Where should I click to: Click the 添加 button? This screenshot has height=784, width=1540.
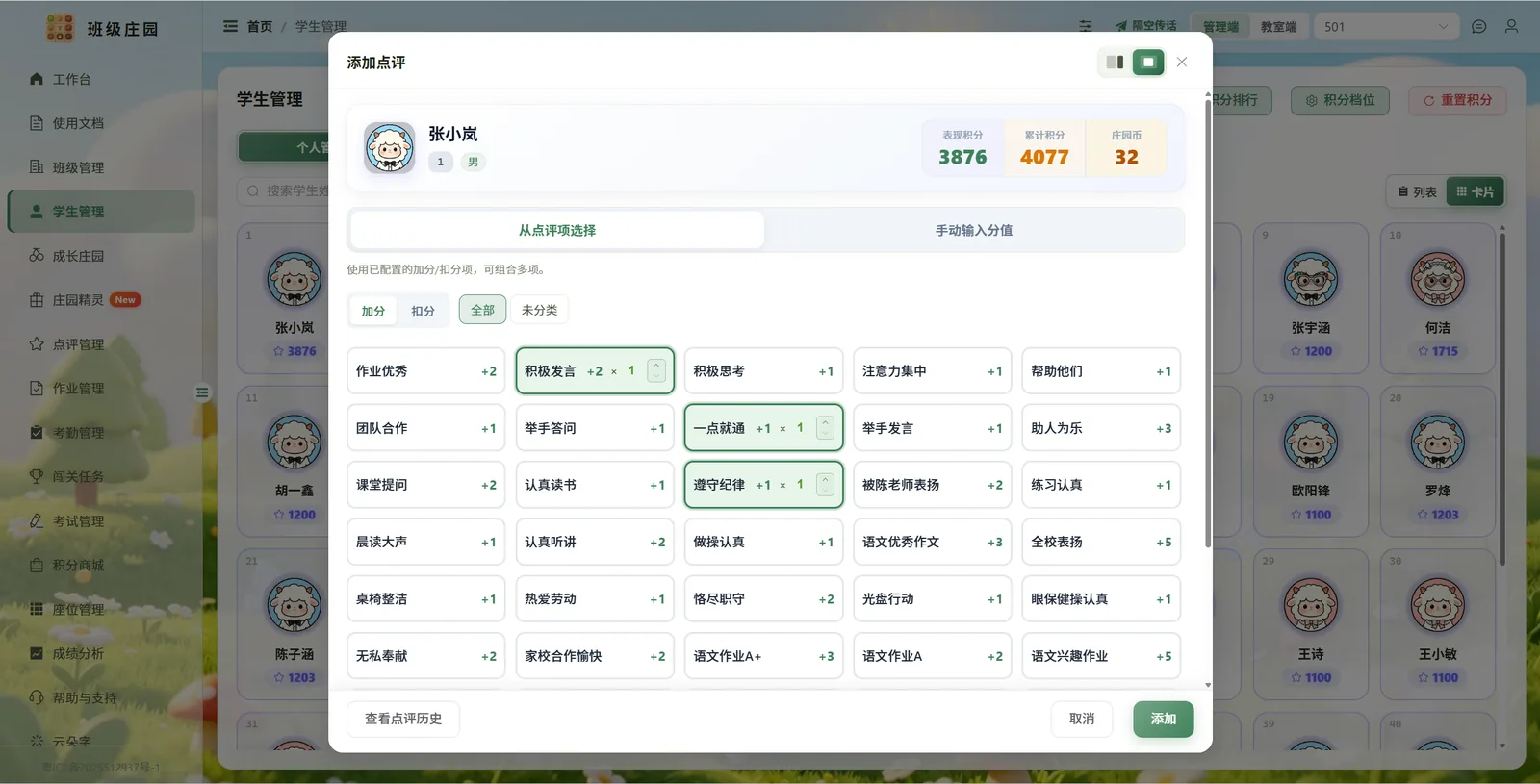[1164, 719]
